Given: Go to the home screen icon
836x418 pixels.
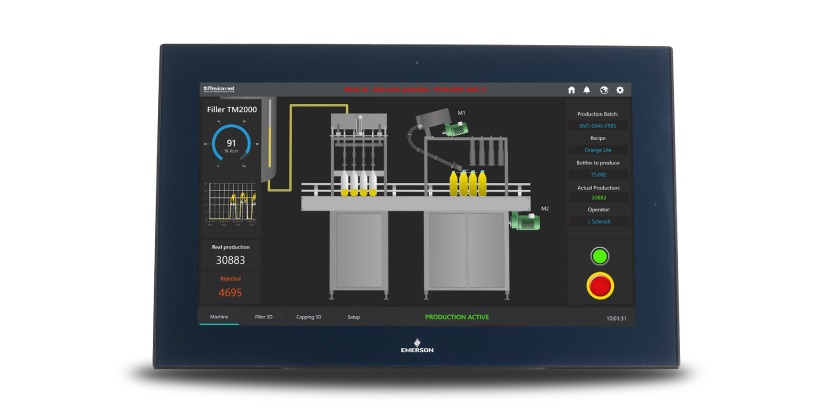Looking at the screenshot, I should (x=572, y=90).
